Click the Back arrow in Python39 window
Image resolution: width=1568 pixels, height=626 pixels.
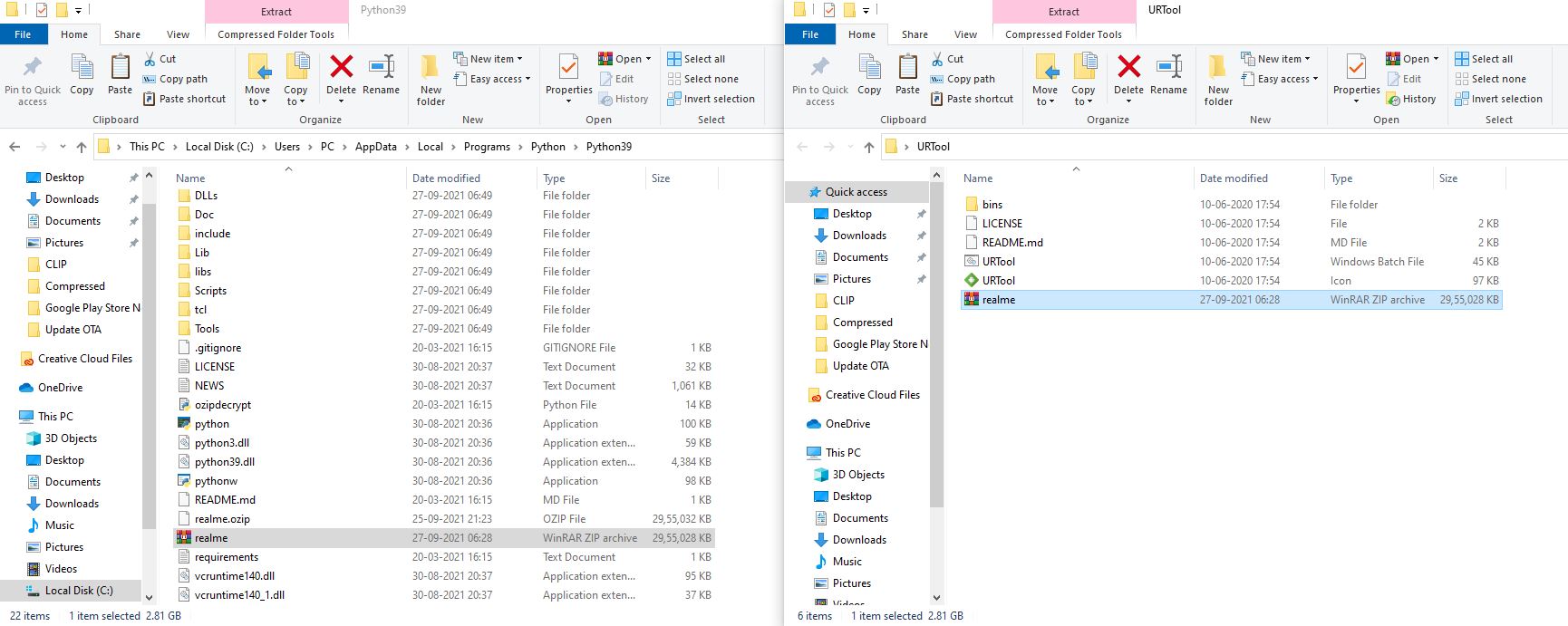(15, 147)
